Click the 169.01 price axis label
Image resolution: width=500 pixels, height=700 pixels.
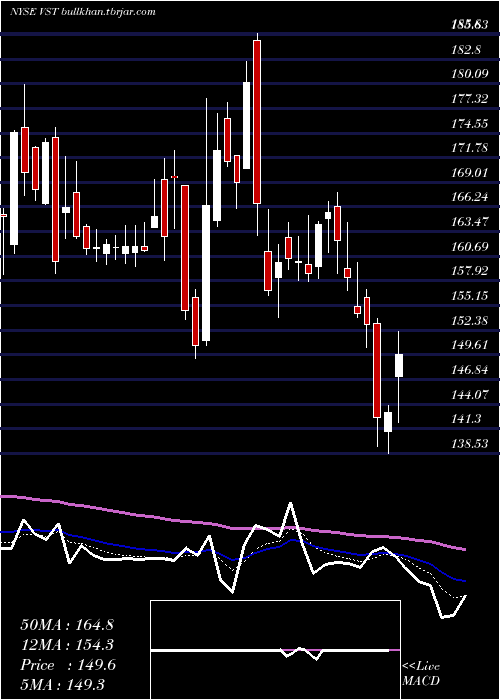click(x=470, y=172)
